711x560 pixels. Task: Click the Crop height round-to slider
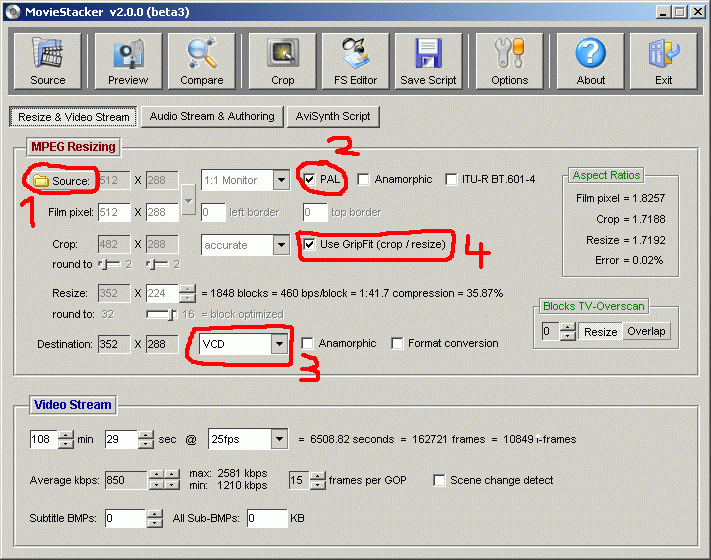(157, 264)
